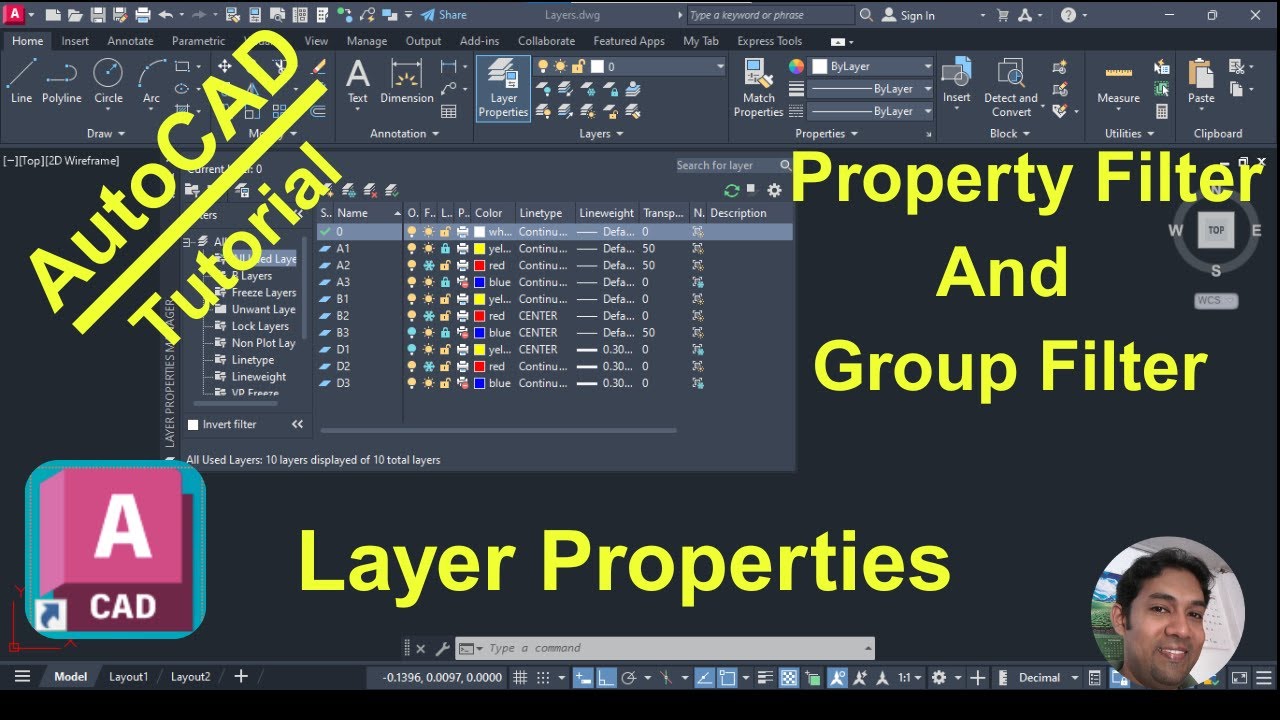Open the ByLayer color dropdown
The image size is (1280, 720).
(x=871, y=66)
